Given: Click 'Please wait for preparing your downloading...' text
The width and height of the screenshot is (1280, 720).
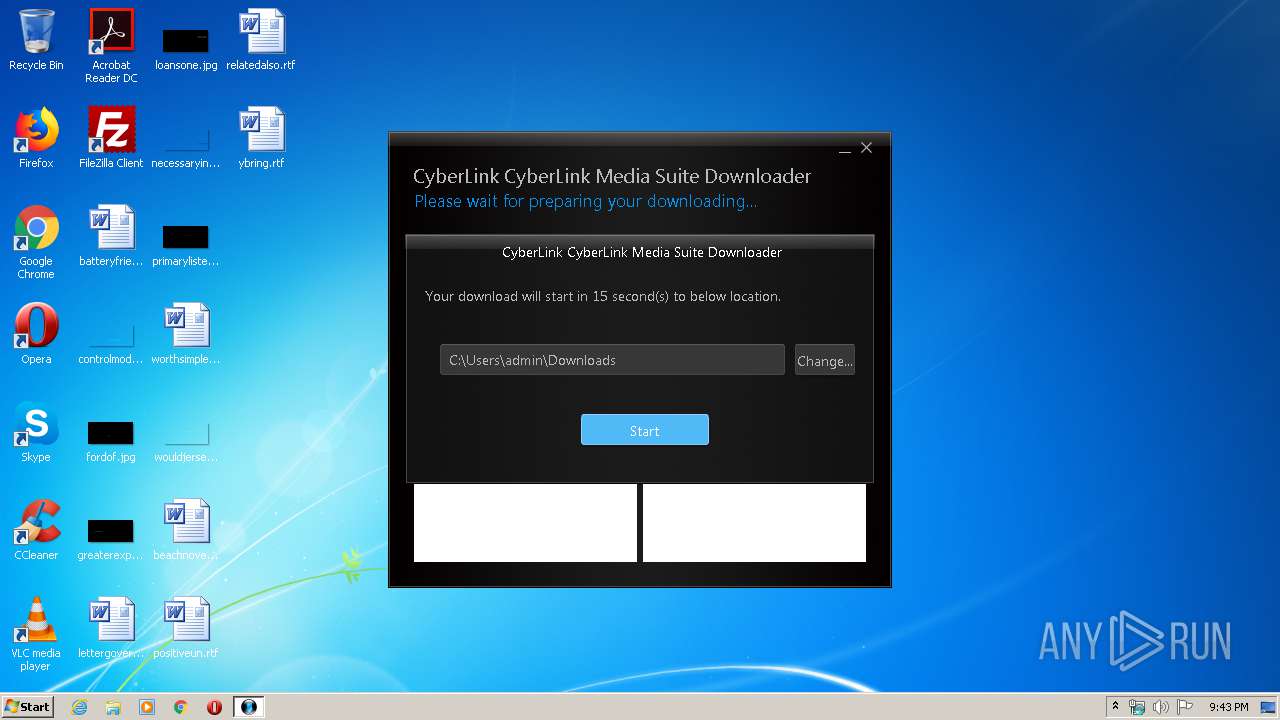Looking at the screenshot, I should [x=586, y=201].
